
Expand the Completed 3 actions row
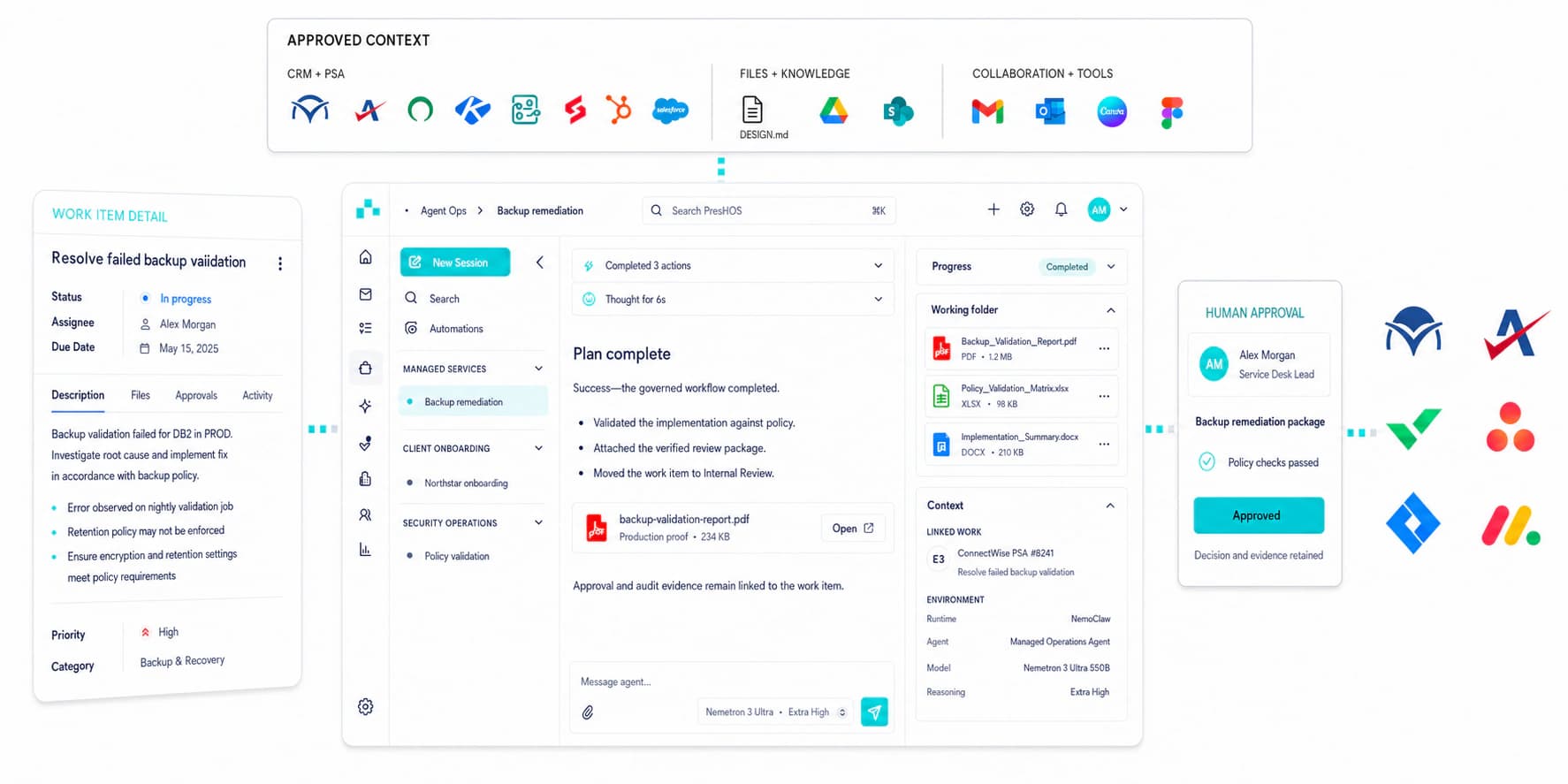tap(733, 265)
